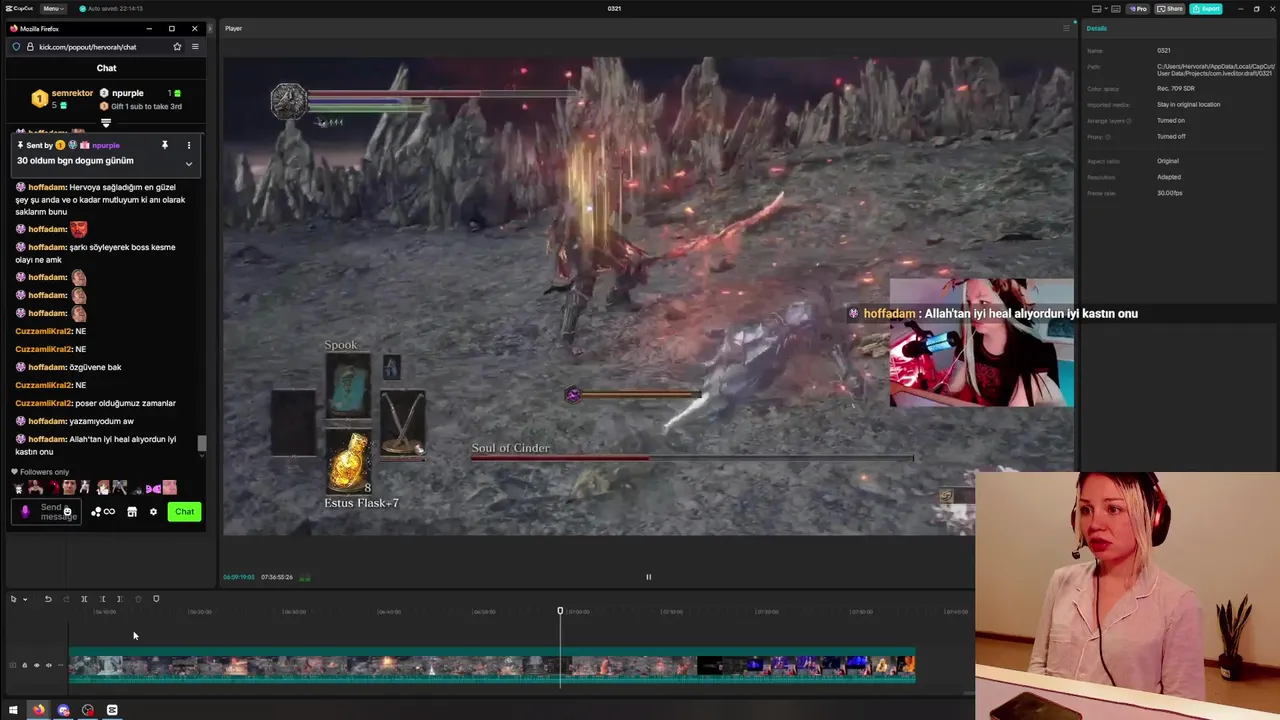
Task: Open the Player panel options menu
Action: tap(1066, 28)
